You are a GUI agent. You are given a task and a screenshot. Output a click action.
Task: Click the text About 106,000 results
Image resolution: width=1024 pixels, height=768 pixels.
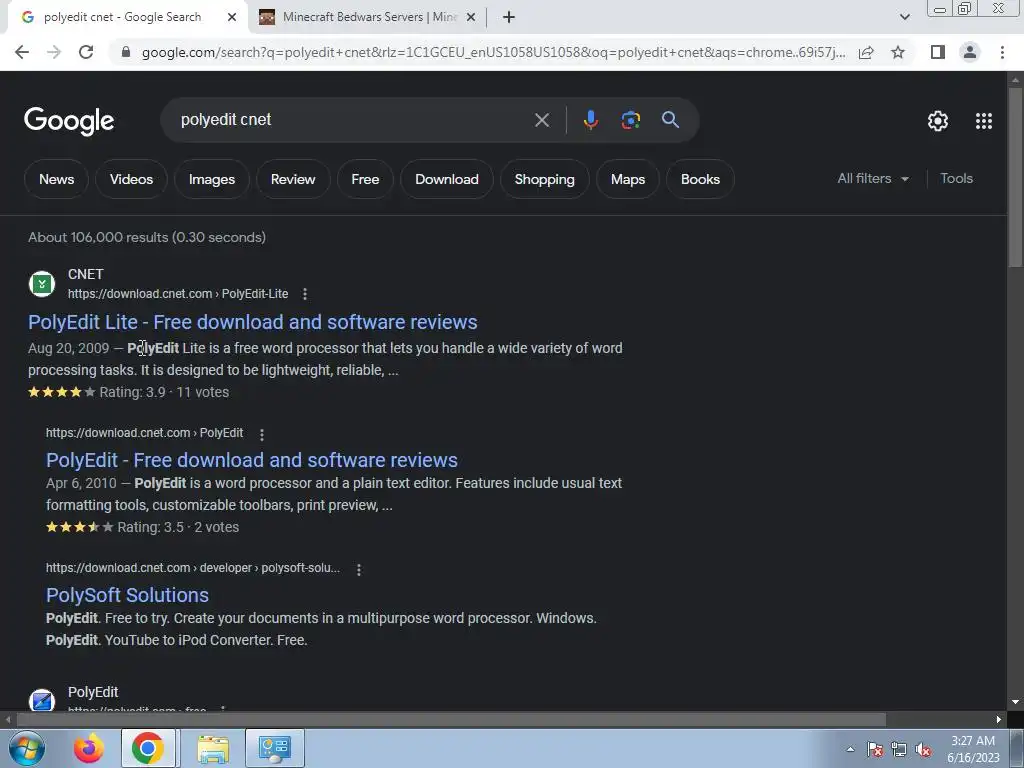(99, 237)
